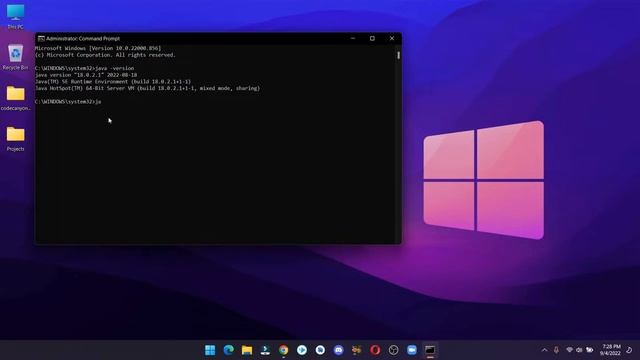Open the This PC desktop icon
640x360 pixels.
[x=16, y=17]
